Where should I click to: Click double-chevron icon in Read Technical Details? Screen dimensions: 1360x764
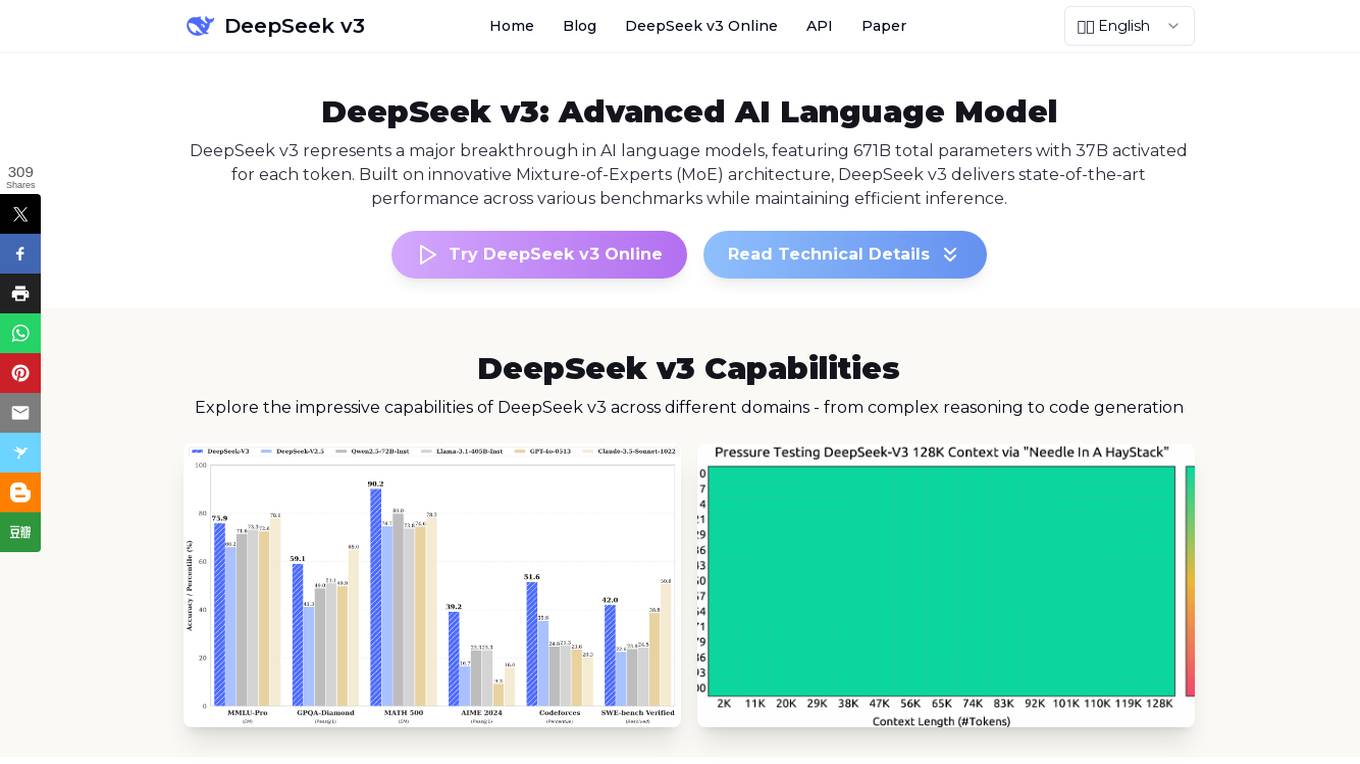(x=950, y=255)
